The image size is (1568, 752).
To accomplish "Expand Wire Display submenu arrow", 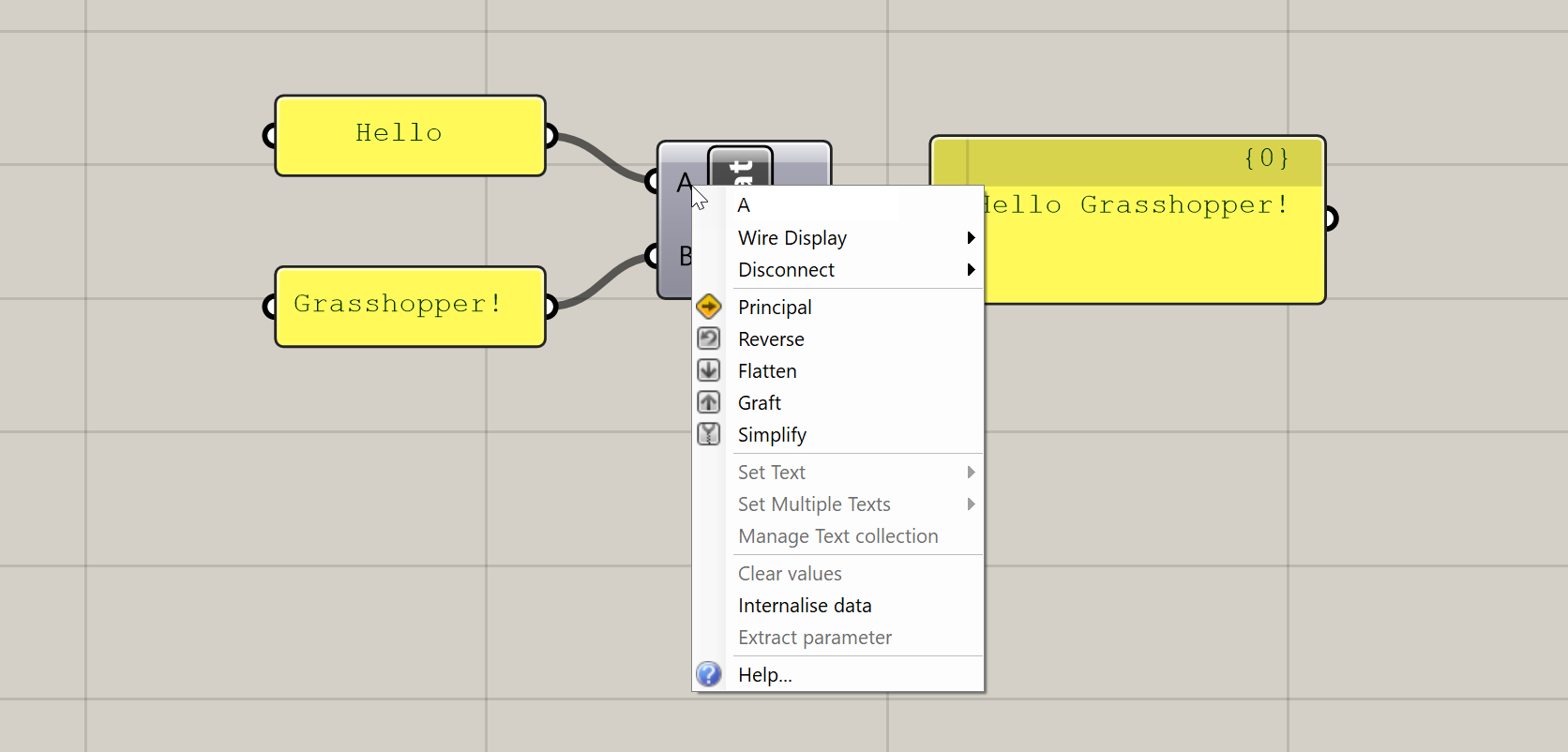I will pyautogui.click(x=972, y=238).
